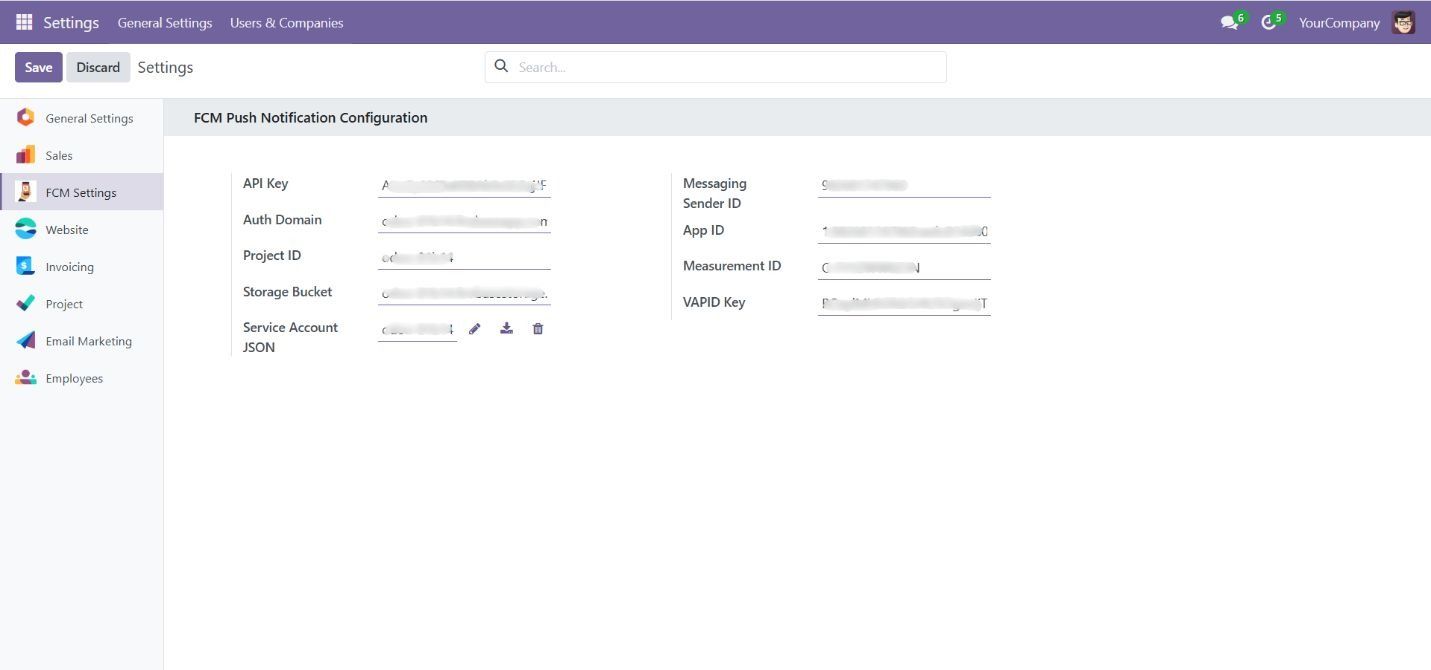The image size is (1431, 670).
Task: Select the General Settings sidebar entry
Action: [88, 118]
